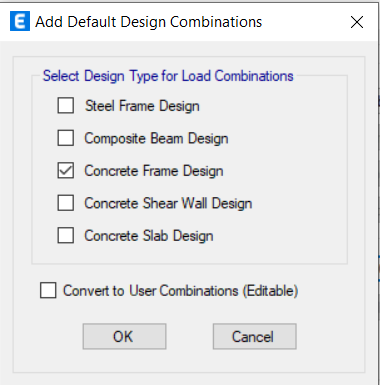Click the 'Concrete Frame Design' text label

(x=154, y=171)
